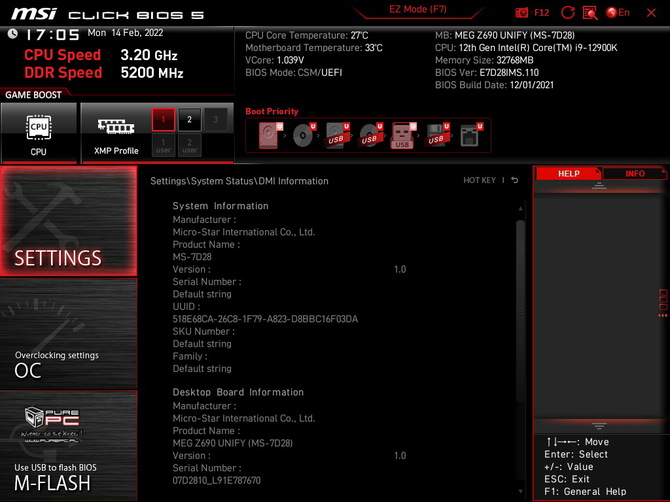670x502 pixels.
Task: Open the BIOS search magnifier icon
Action: pos(590,13)
